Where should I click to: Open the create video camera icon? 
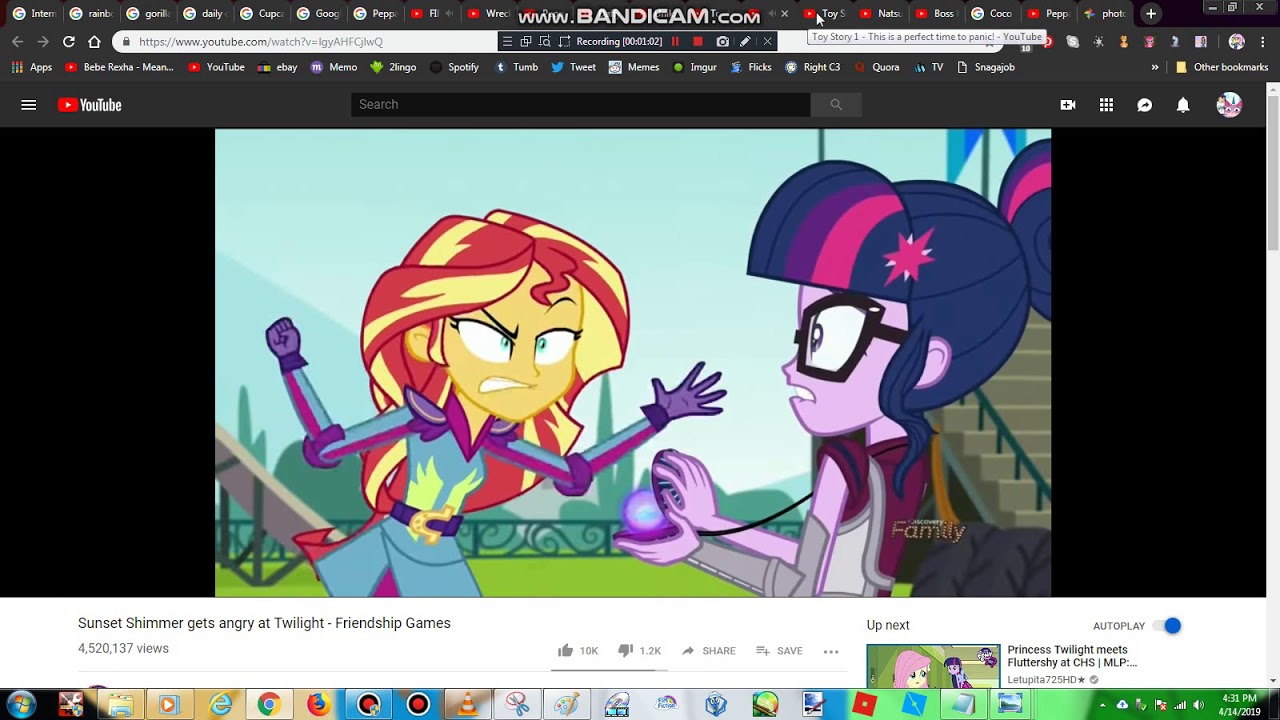pyautogui.click(x=1068, y=105)
